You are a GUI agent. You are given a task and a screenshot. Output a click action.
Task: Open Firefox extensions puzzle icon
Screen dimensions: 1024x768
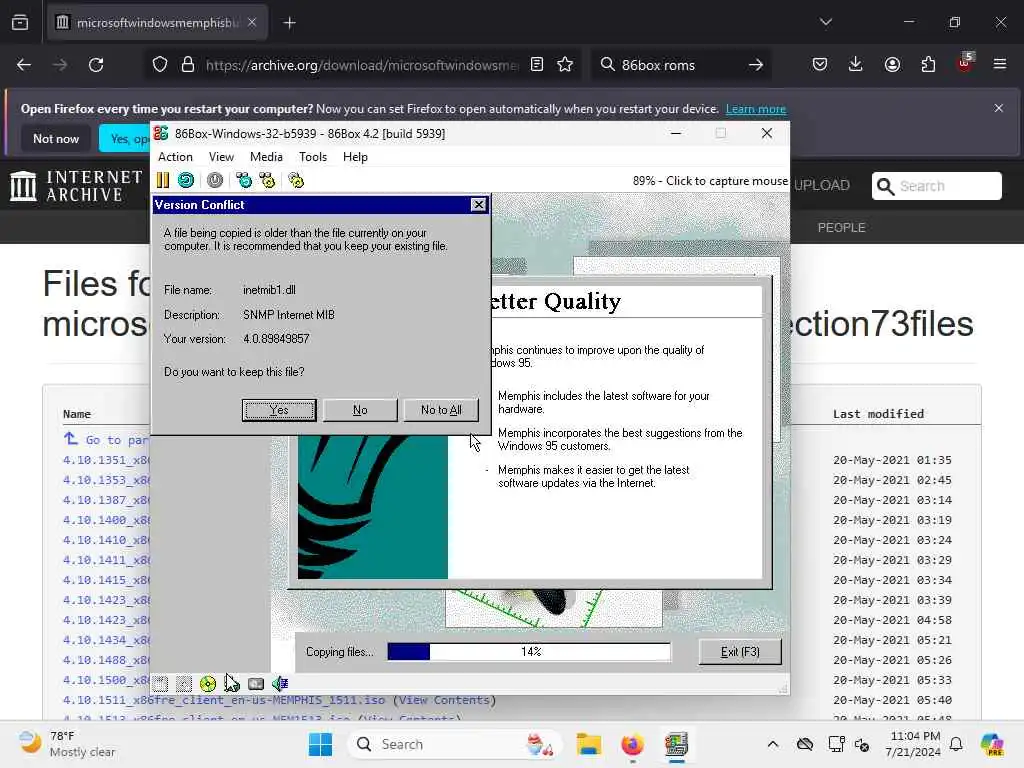[x=928, y=65]
